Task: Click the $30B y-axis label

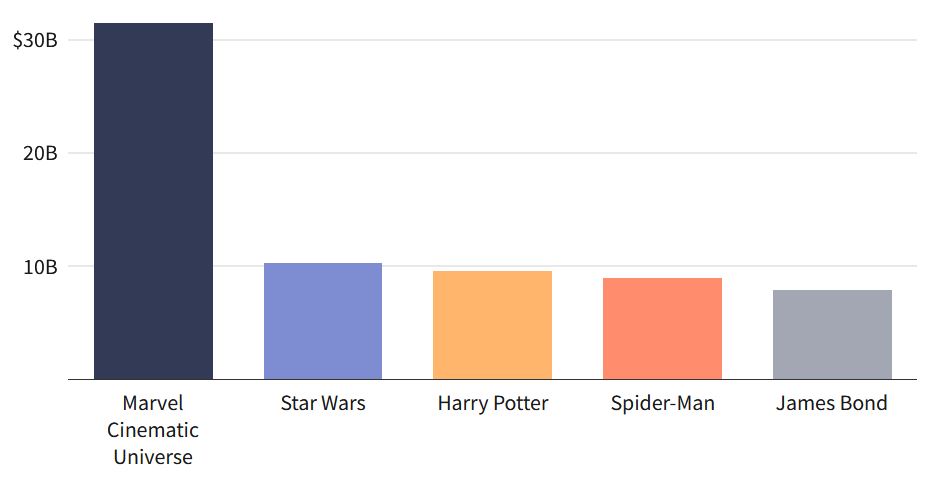Action: click(x=35, y=41)
